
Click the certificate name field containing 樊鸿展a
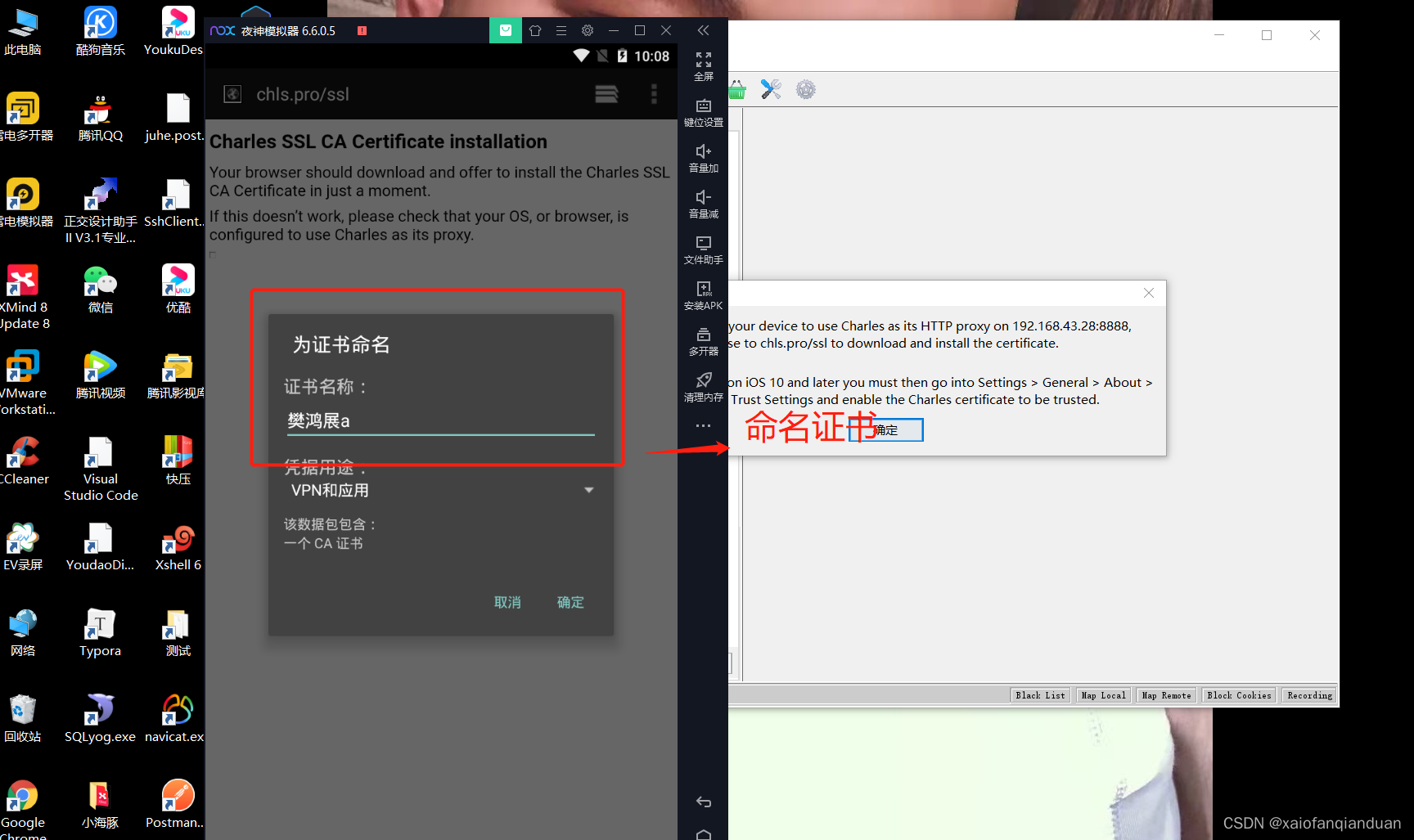coord(440,420)
